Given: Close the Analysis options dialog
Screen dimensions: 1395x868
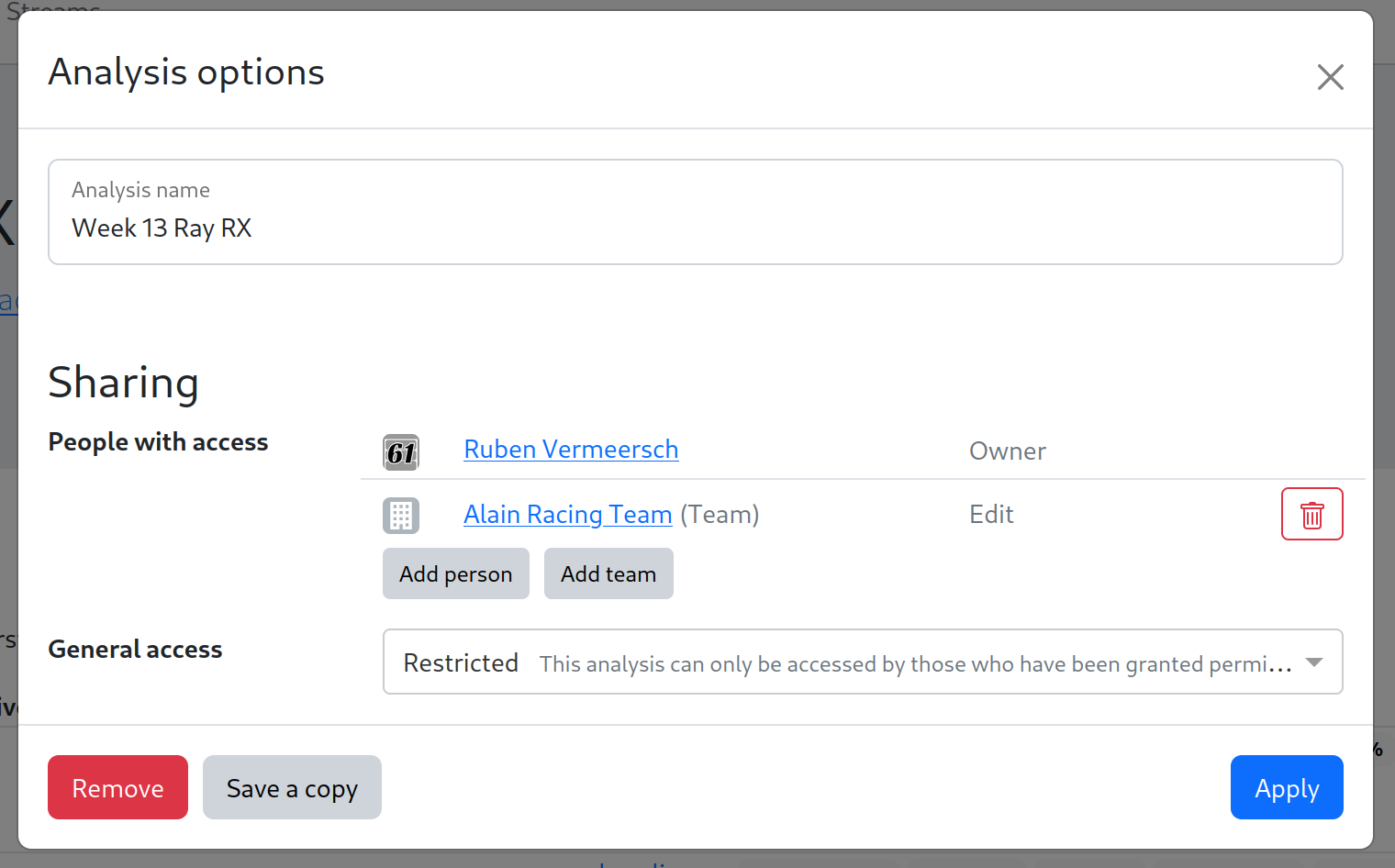Looking at the screenshot, I should click(x=1330, y=77).
